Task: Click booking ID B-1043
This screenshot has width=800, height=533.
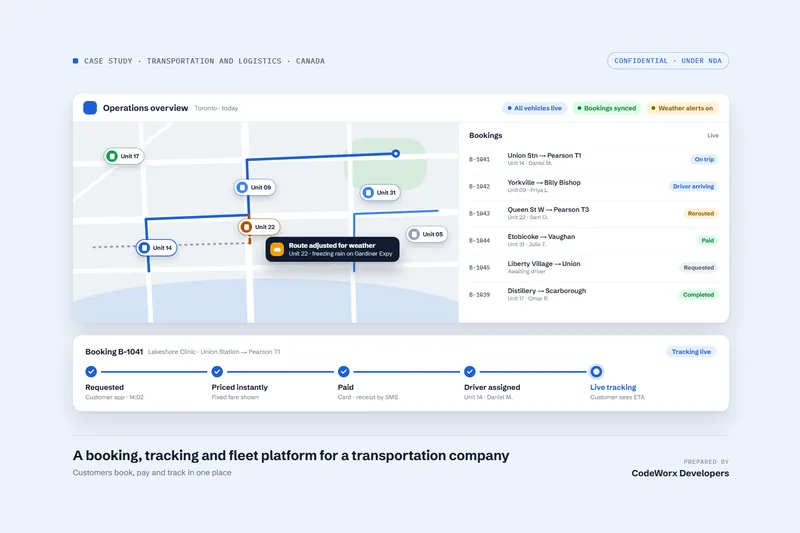Action: pos(480,214)
